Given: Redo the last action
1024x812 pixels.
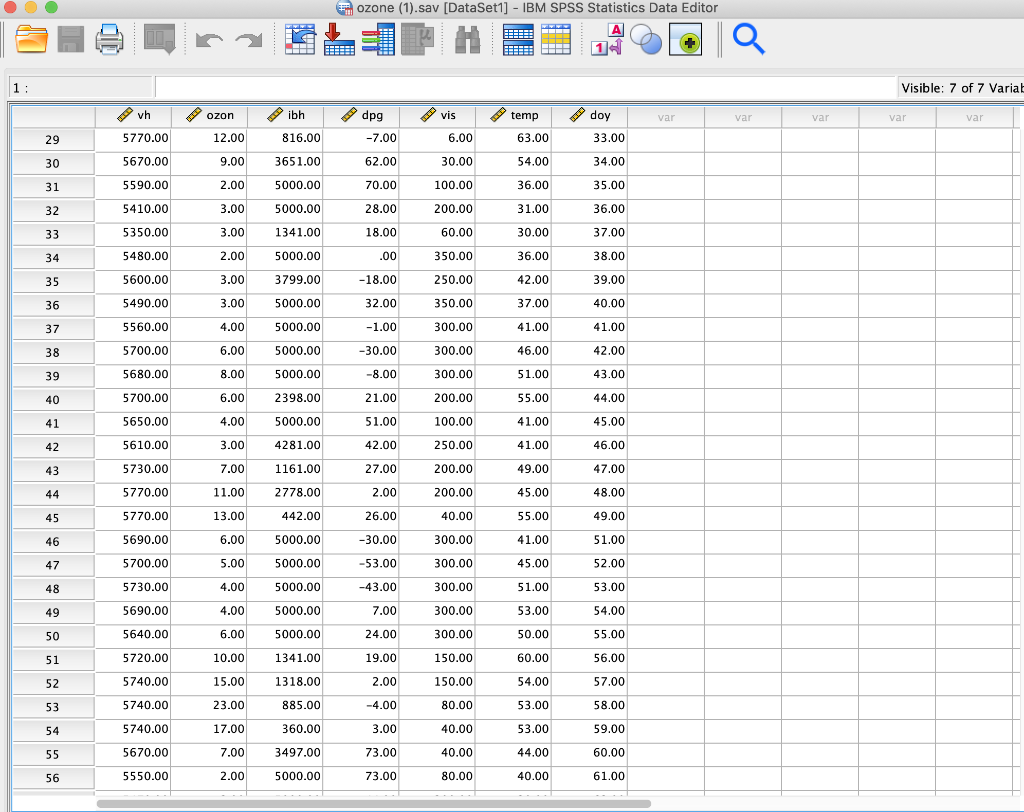Looking at the screenshot, I should 247,40.
